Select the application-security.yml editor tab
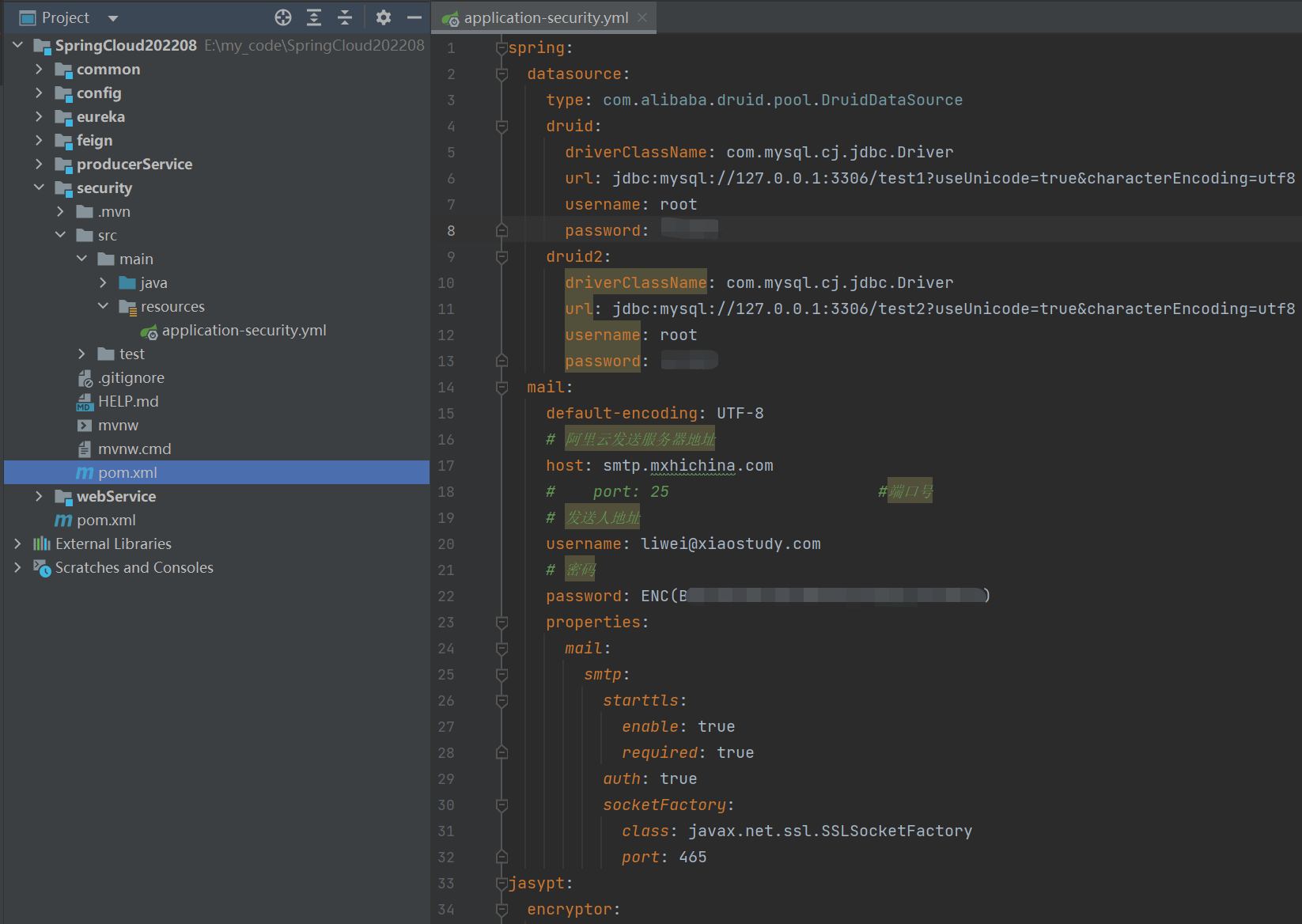Screen dimensions: 1302x924 click(545, 17)
